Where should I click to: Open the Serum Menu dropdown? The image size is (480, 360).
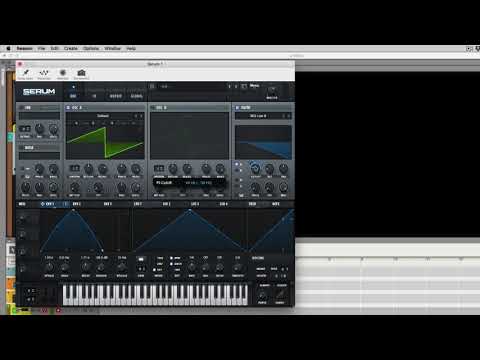[x=254, y=86]
